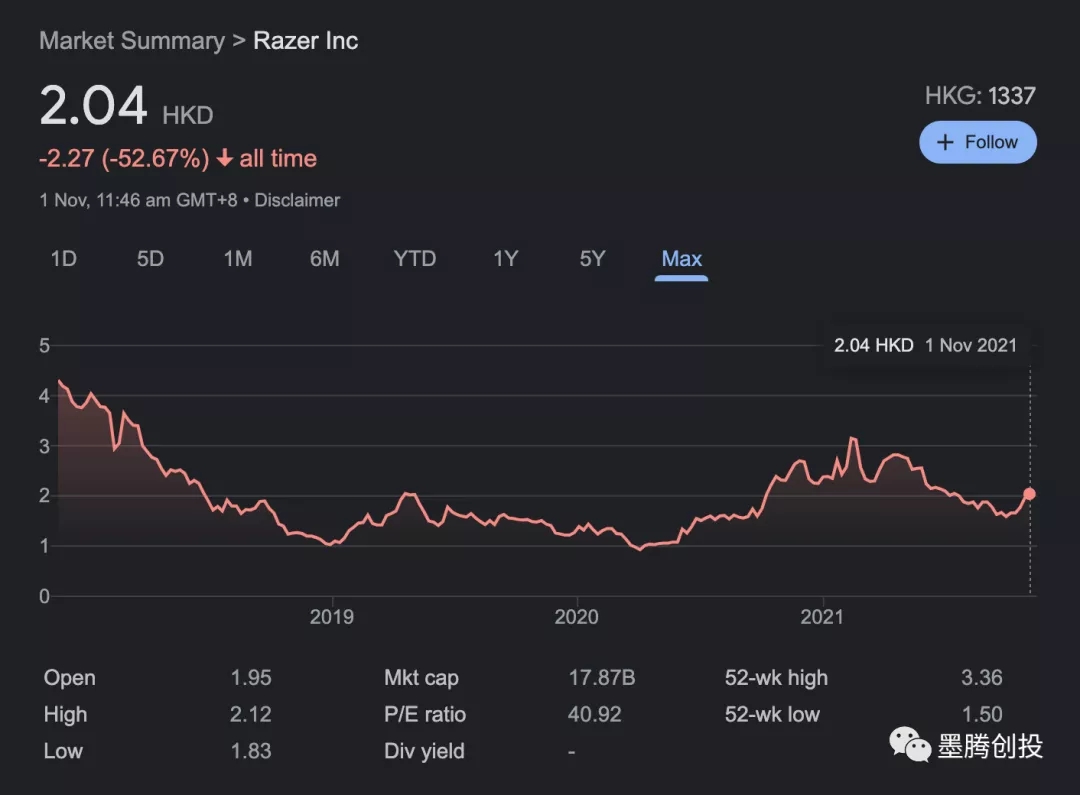Click the WeChat logo watermark

pyautogui.click(x=909, y=745)
